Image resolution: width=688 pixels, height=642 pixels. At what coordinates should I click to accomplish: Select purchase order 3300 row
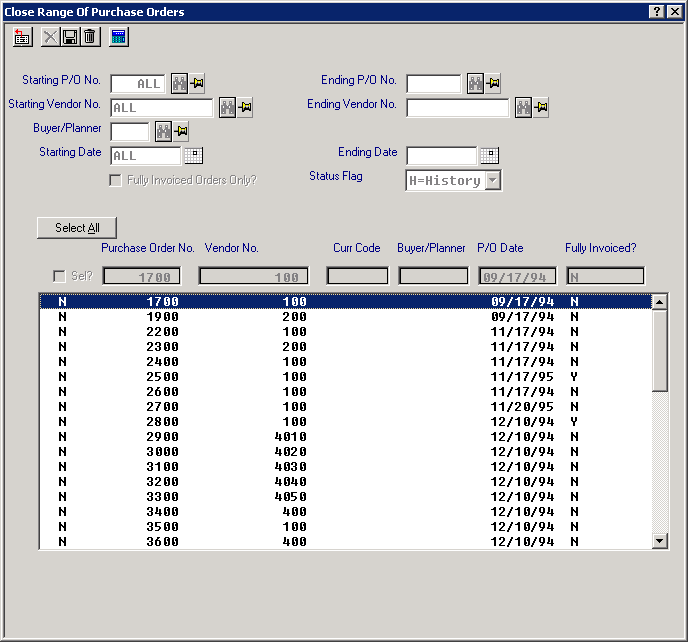(345, 497)
